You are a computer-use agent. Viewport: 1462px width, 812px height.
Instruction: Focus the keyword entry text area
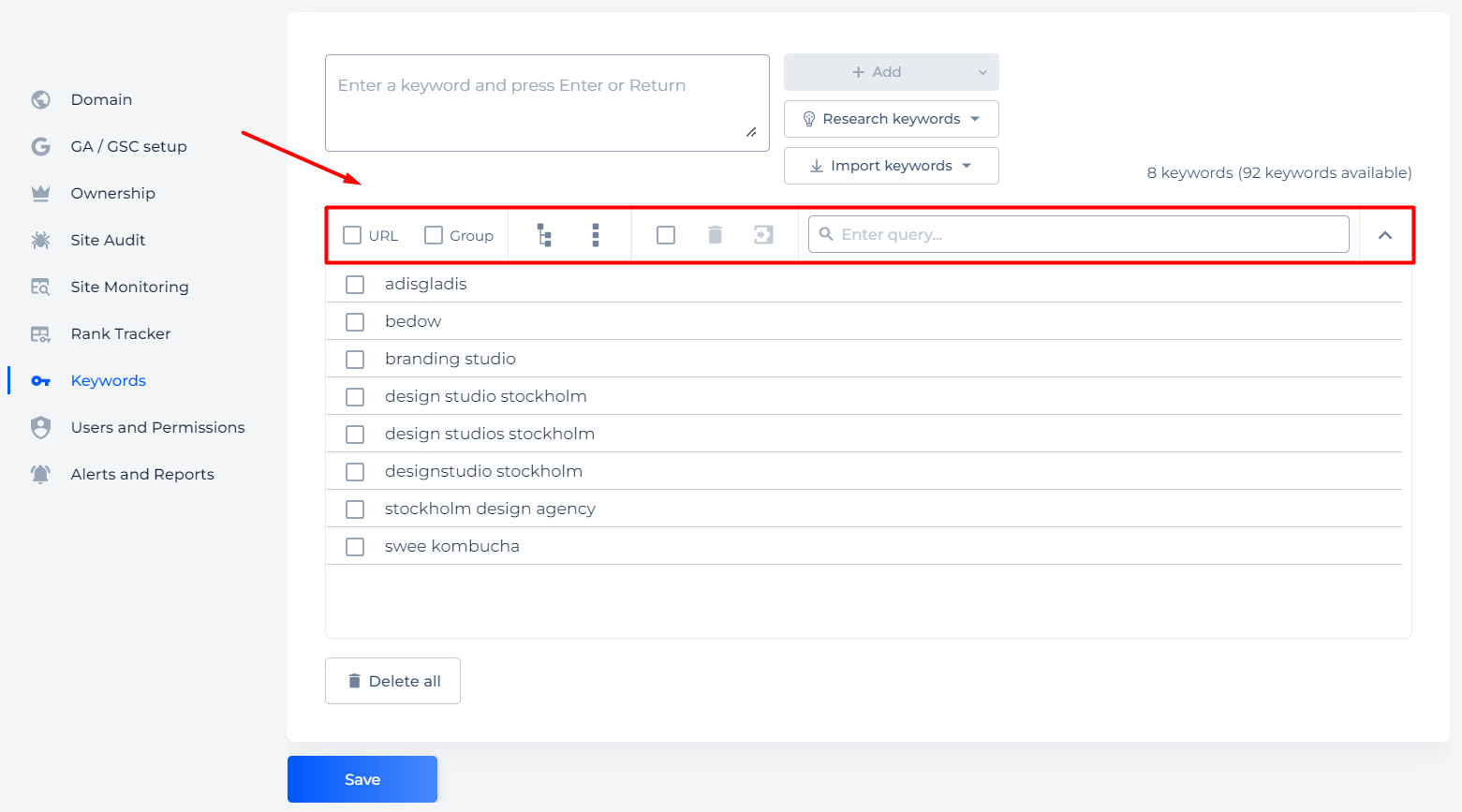click(547, 103)
